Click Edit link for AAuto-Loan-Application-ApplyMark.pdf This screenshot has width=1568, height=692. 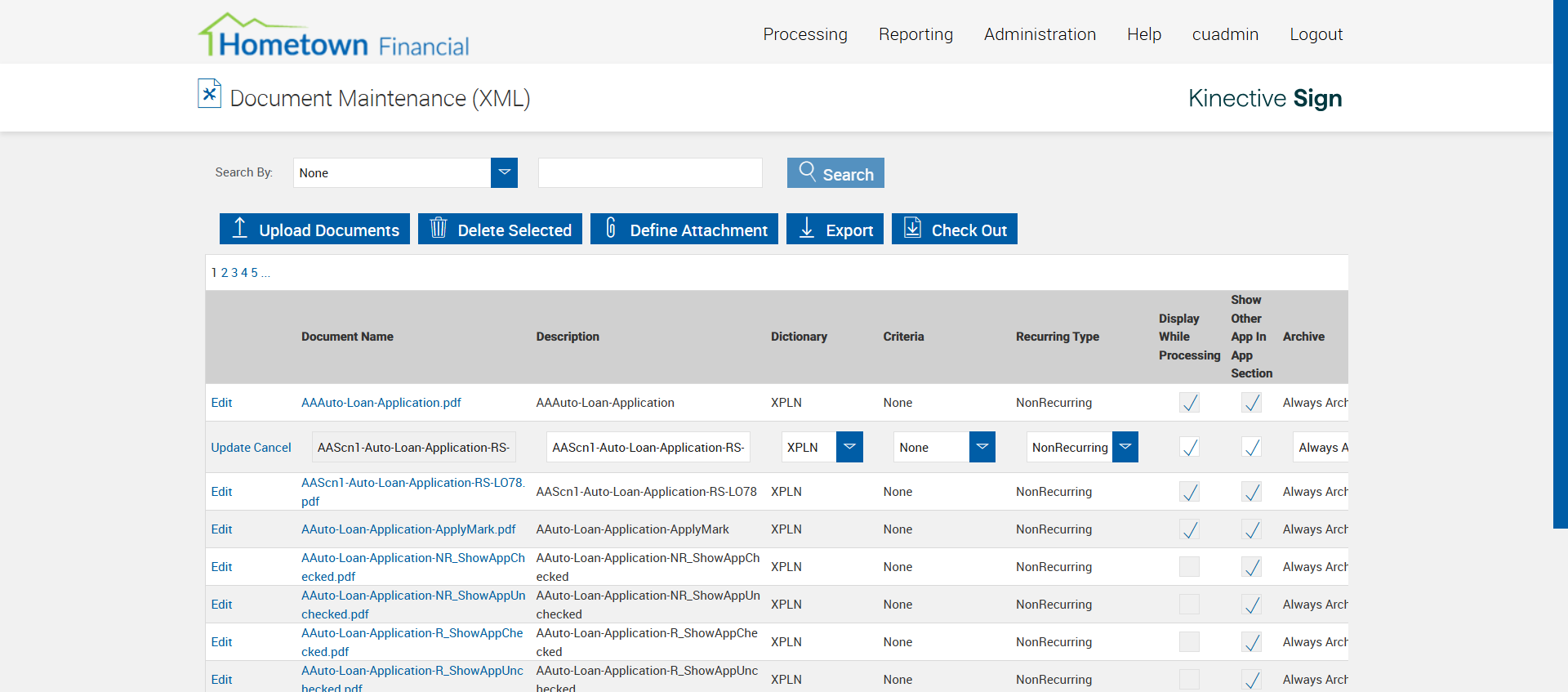(221, 529)
